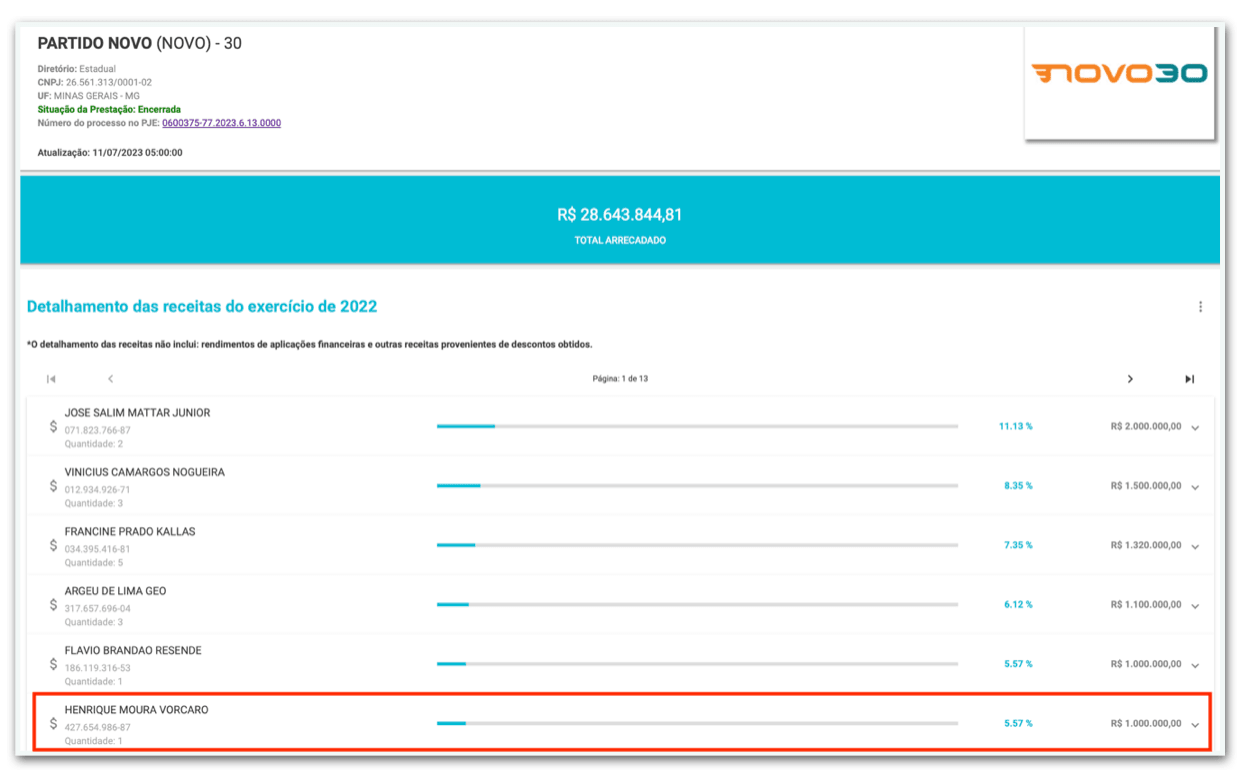Click CPF 034.395.416-81
The image size is (1238, 776).
98,549
